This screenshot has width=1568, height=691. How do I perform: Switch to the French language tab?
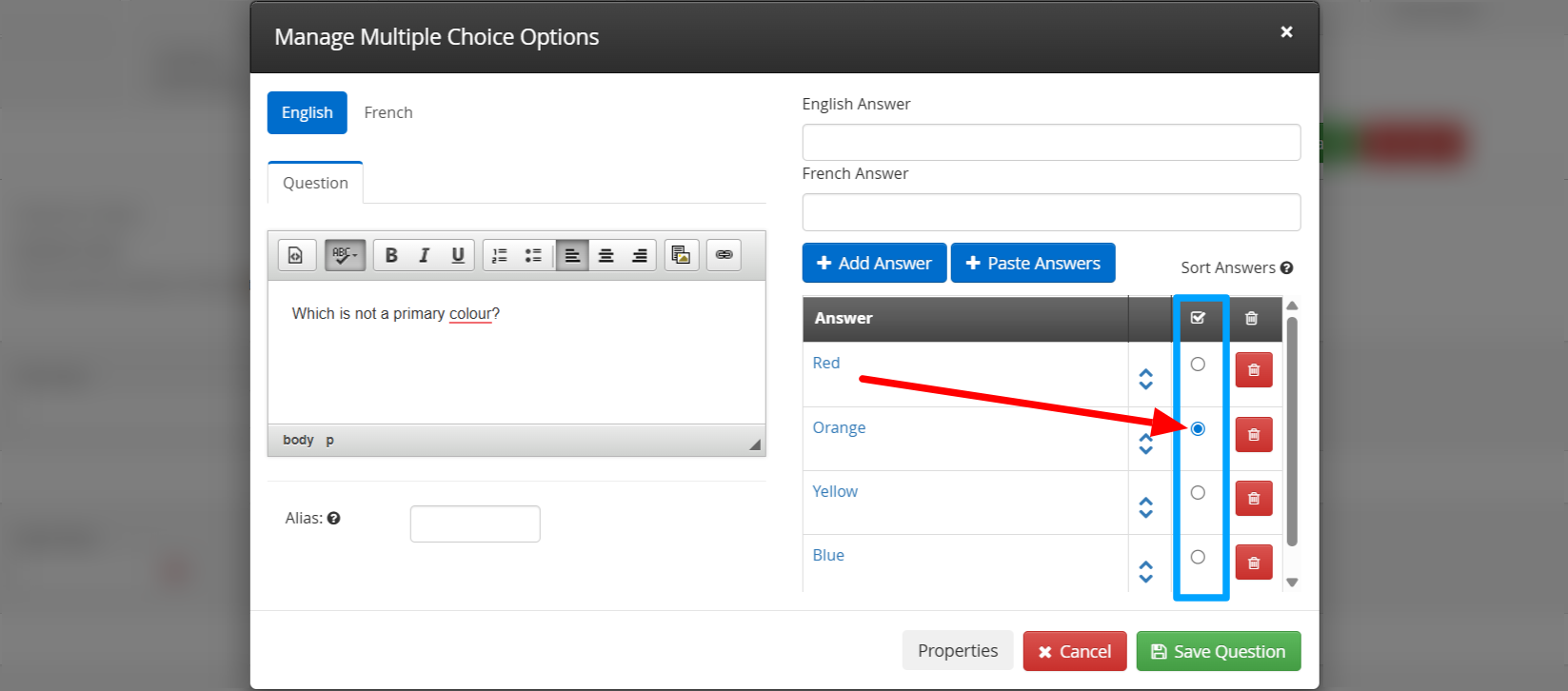(388, 112)
